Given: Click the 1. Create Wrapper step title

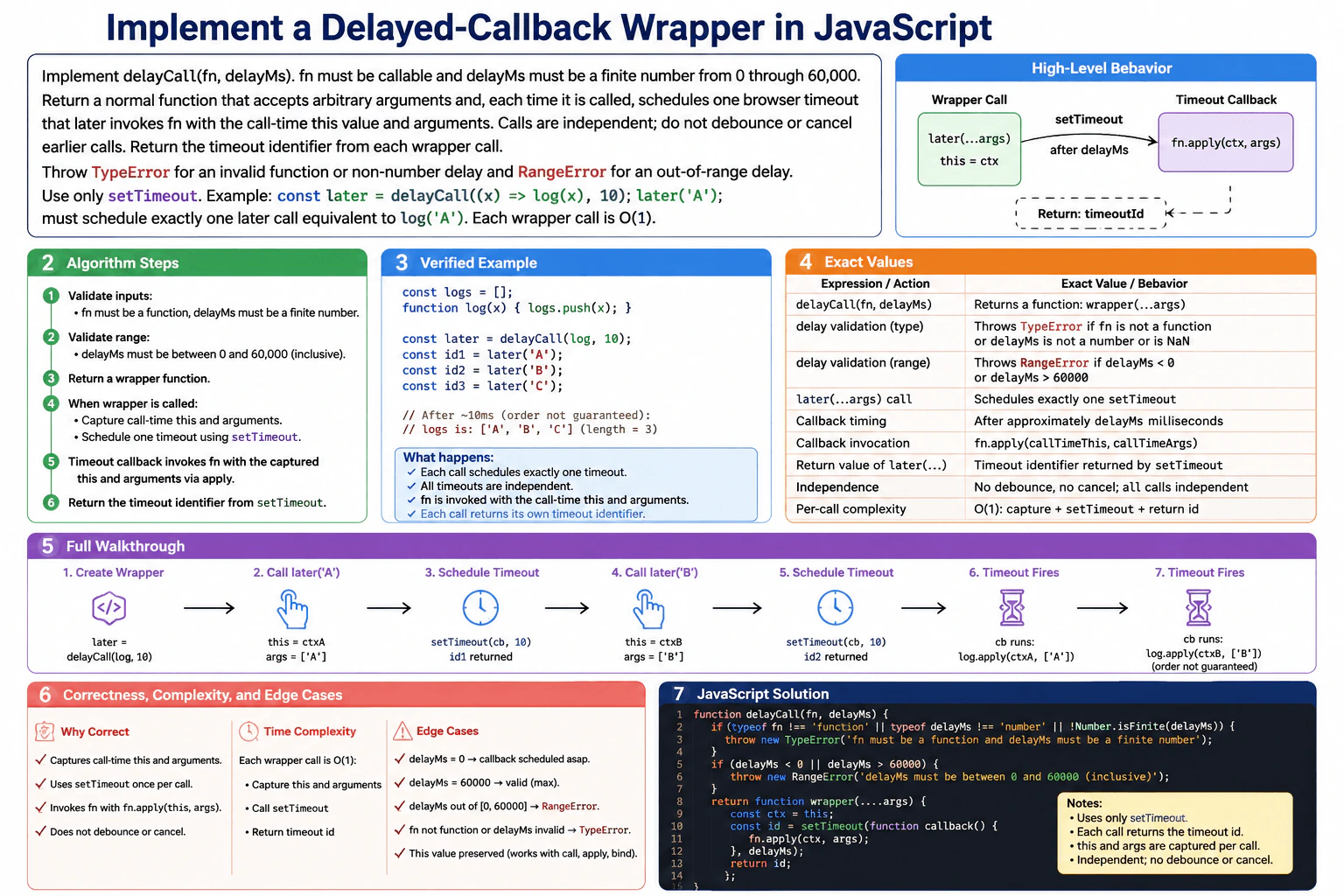Looking at the screenshot, I should [x=113, y=572].
